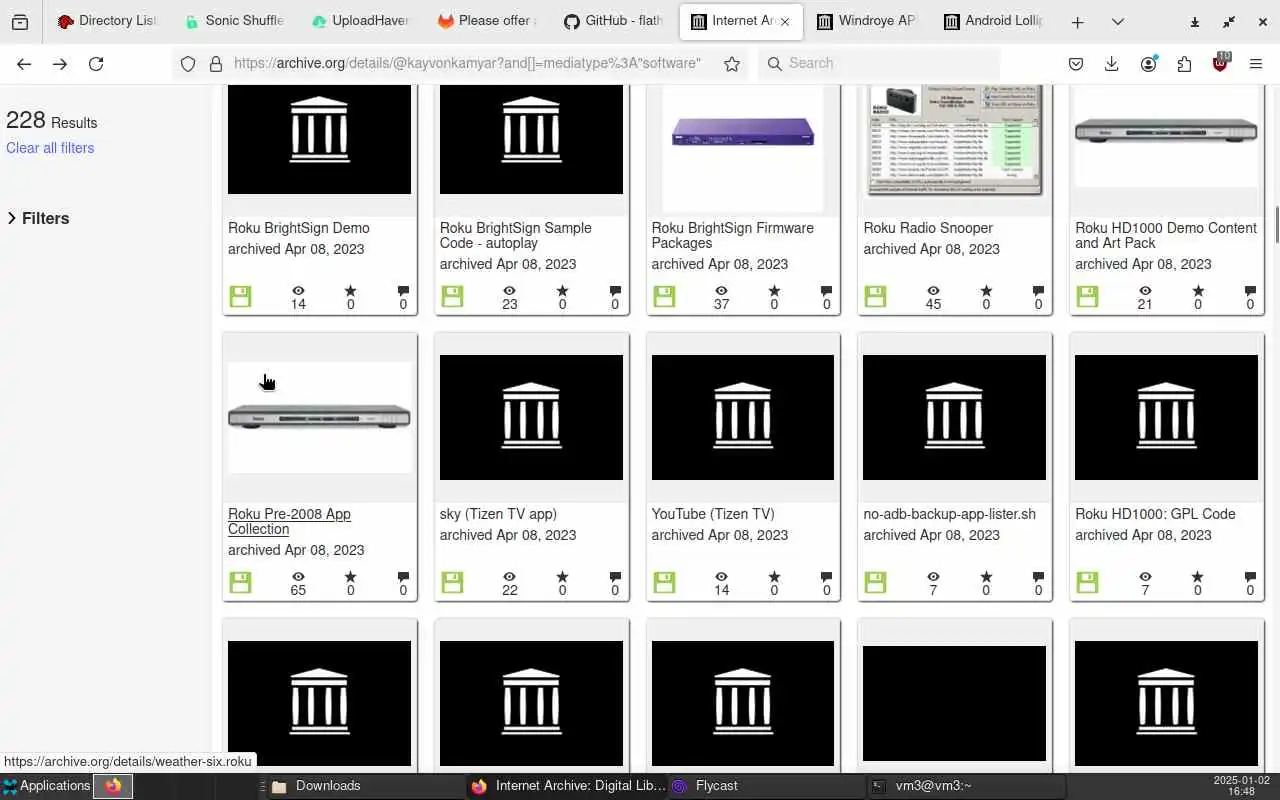
Task: Click the reviews comment icon on YouTube (Tizen TV)
Action: pos(826,577)
